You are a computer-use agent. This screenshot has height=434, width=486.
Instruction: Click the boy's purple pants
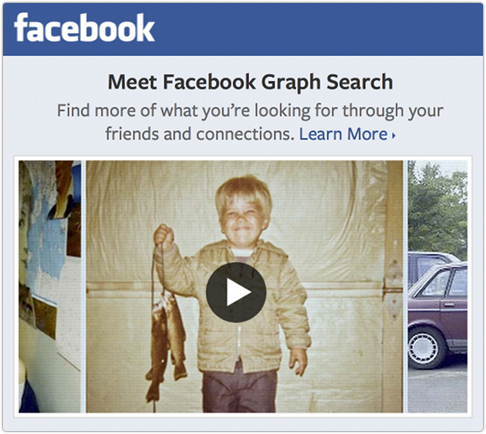click(x=239, y=390)
